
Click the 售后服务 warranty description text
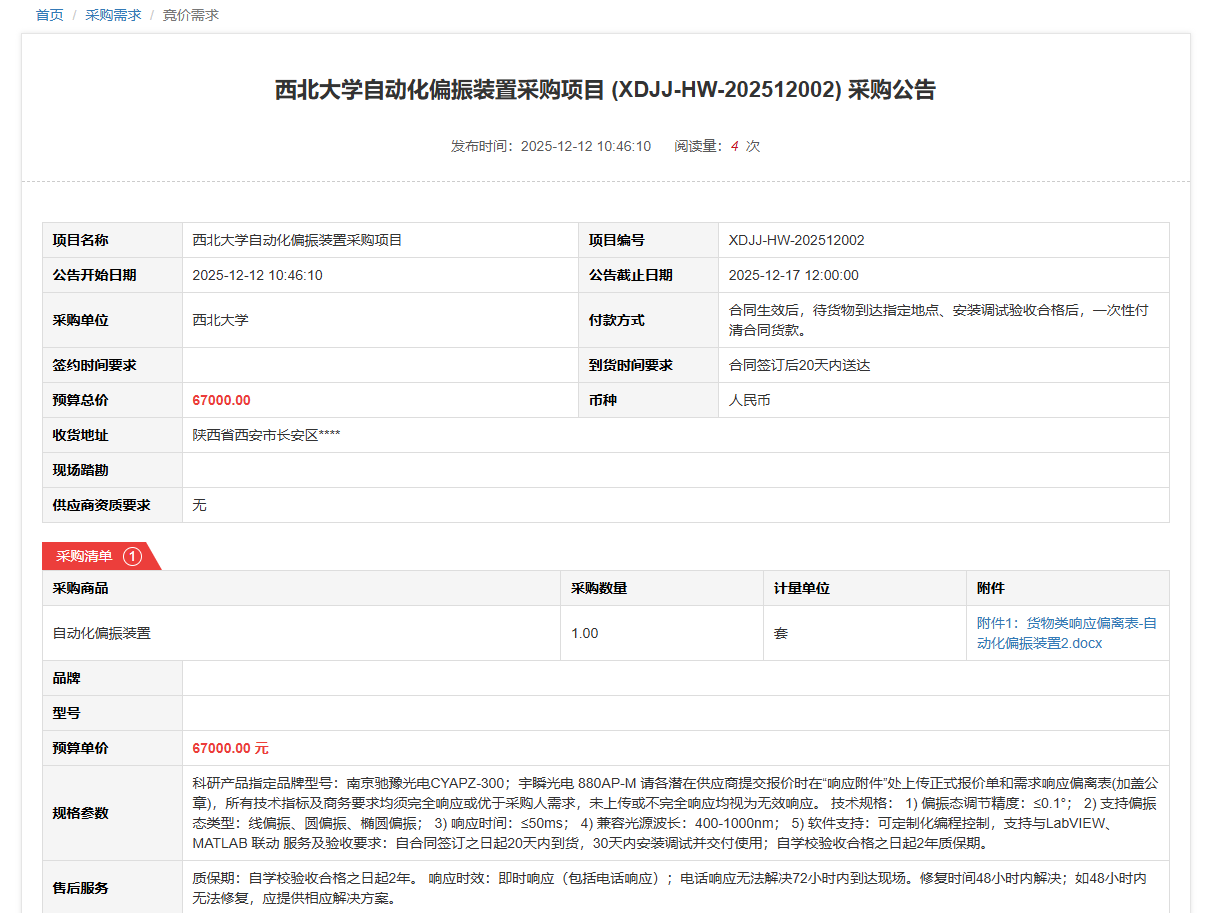click(x=668, y=888)
